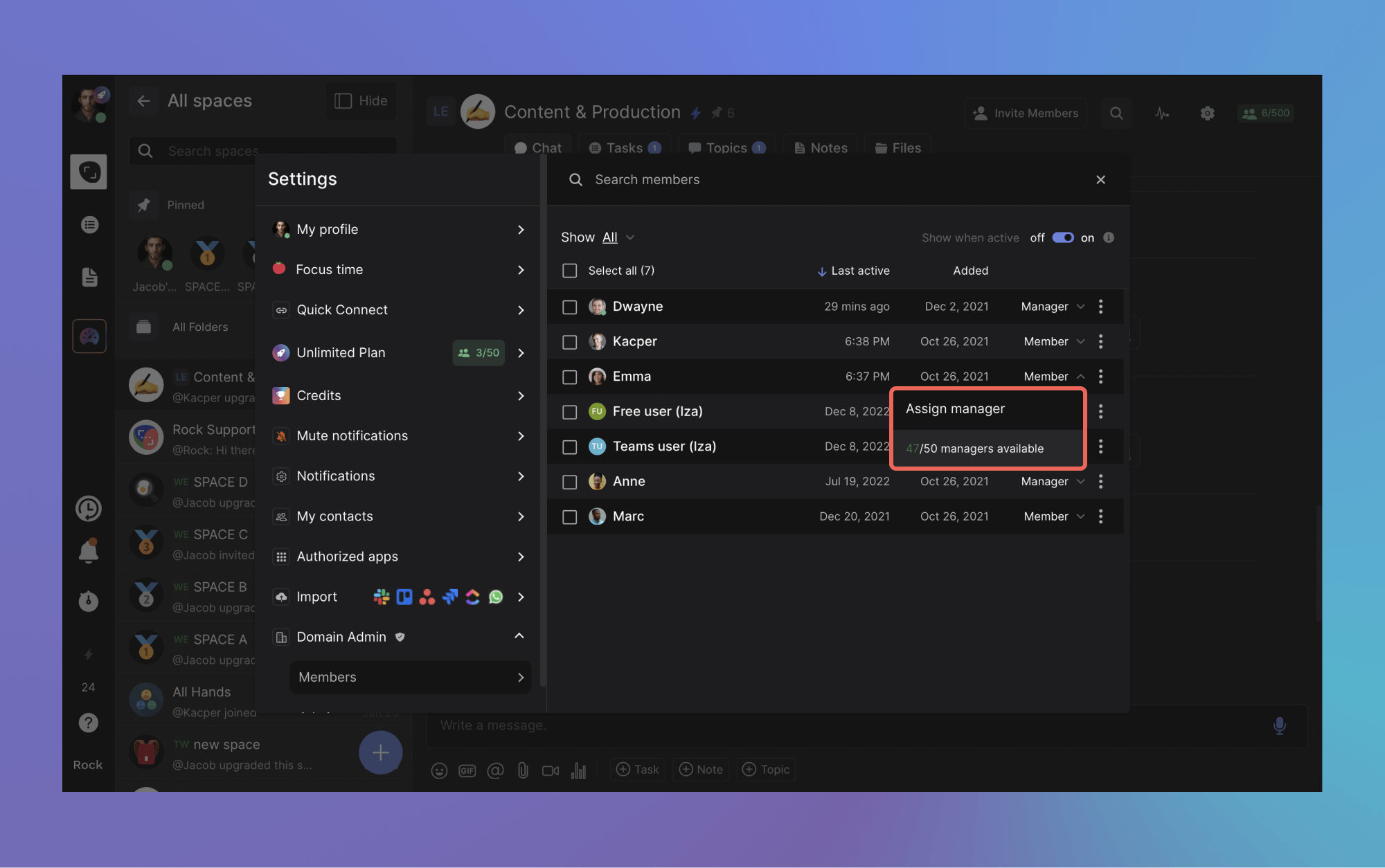Check the Select all members checkbox
The height and width of the screenshot is (868, 1385).
(569, 271)
